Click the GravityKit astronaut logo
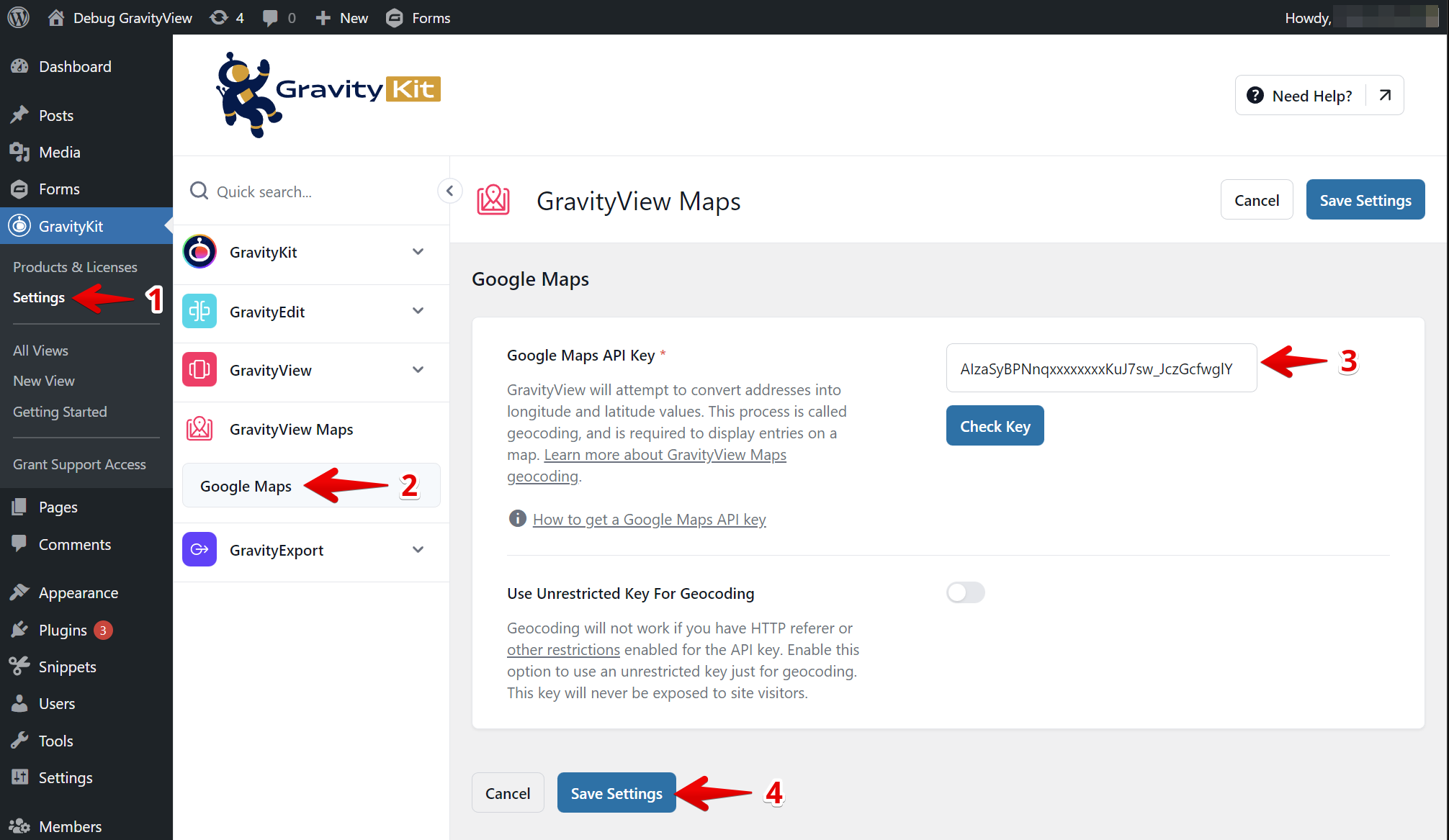The width and height of the screenshot is (1449, 840). pyautogui.click(x=248, y=94)
